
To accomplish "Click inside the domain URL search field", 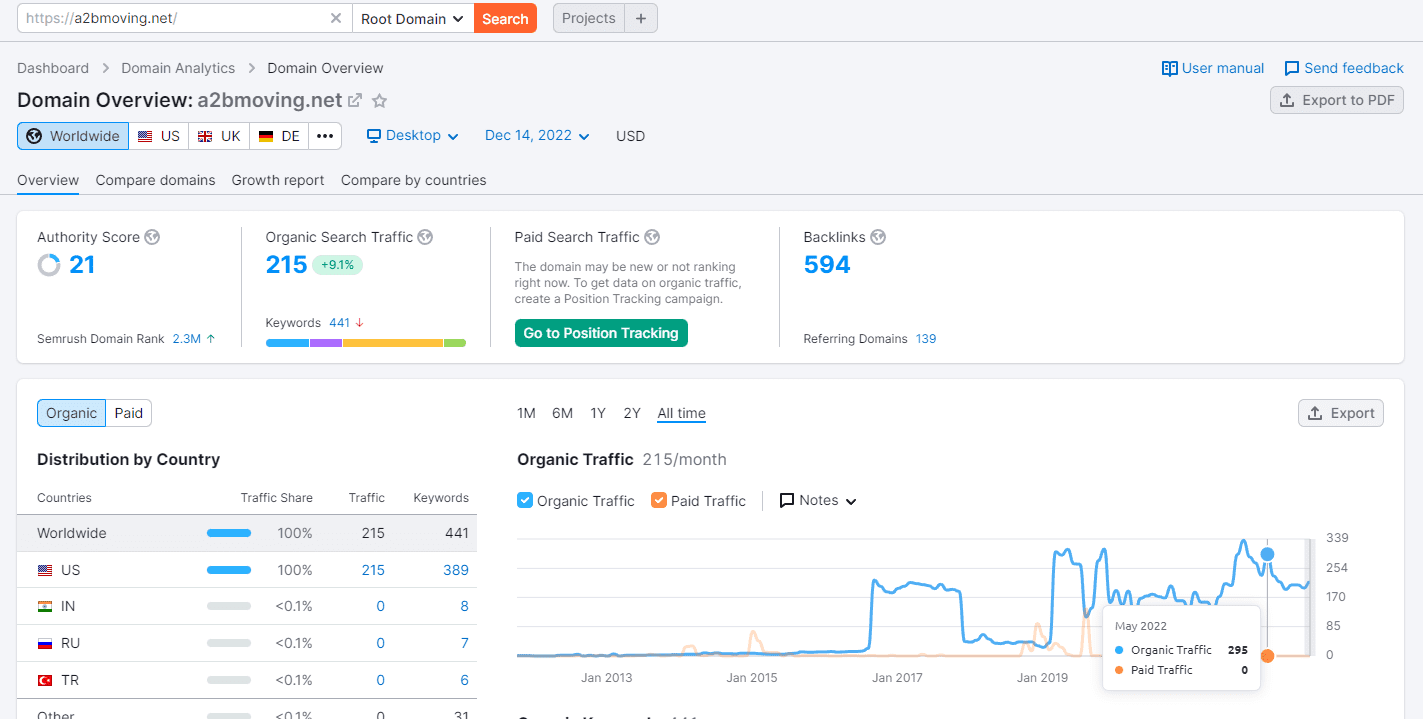I will click(170, 18).
